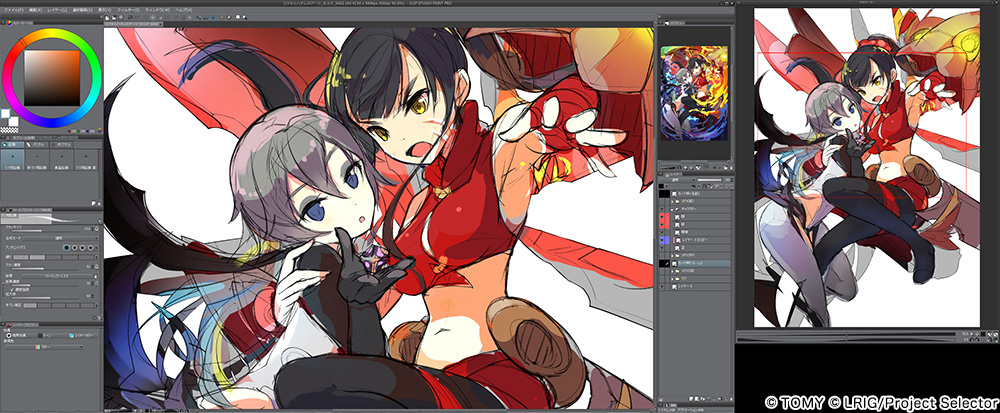1000x413 pixels.
Task: Adjust the layer opacity slider in Layer panel
Action: click(x=709, y=180)
